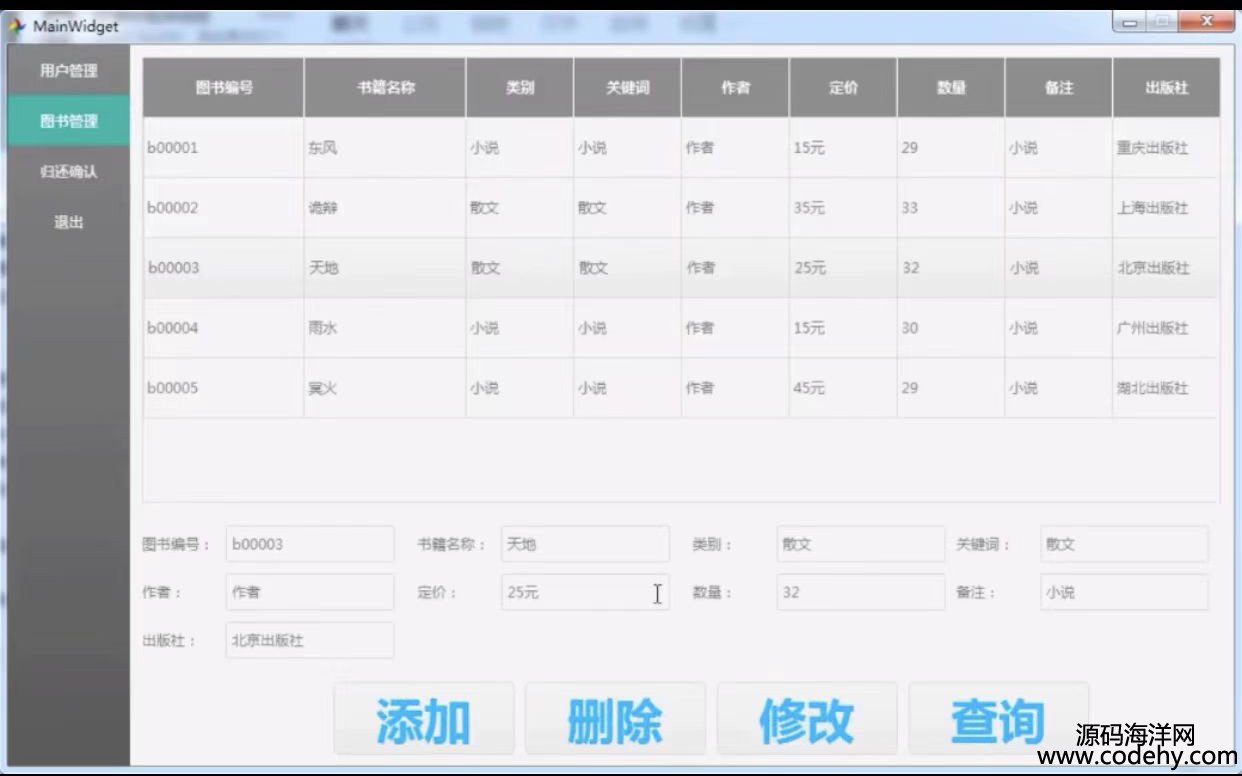Click the 查询 button
The height and width of the screenshot is (776, 1242).
[998, 720]
